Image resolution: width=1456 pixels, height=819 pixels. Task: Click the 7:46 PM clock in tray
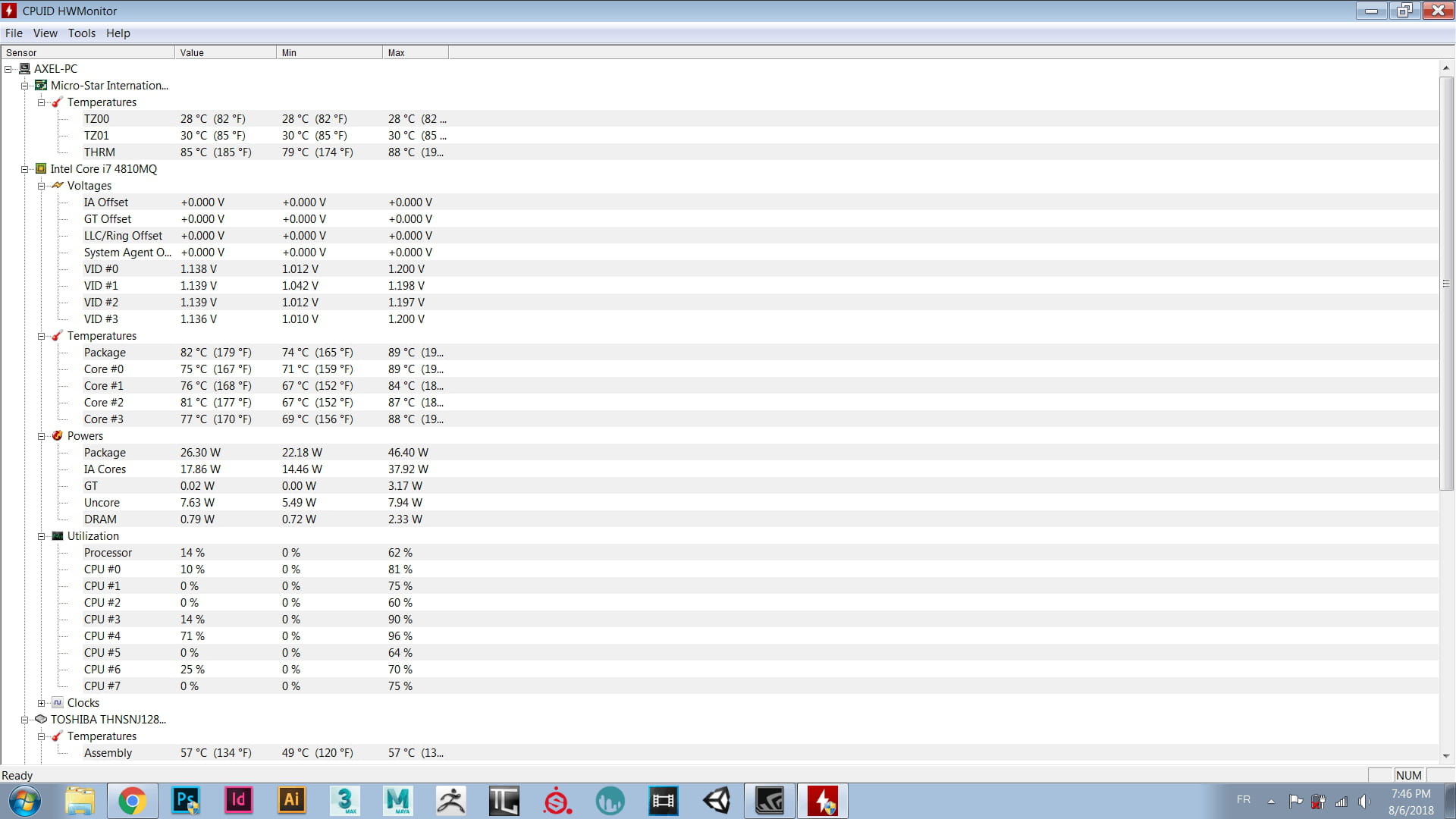(x=1410, y=794)
